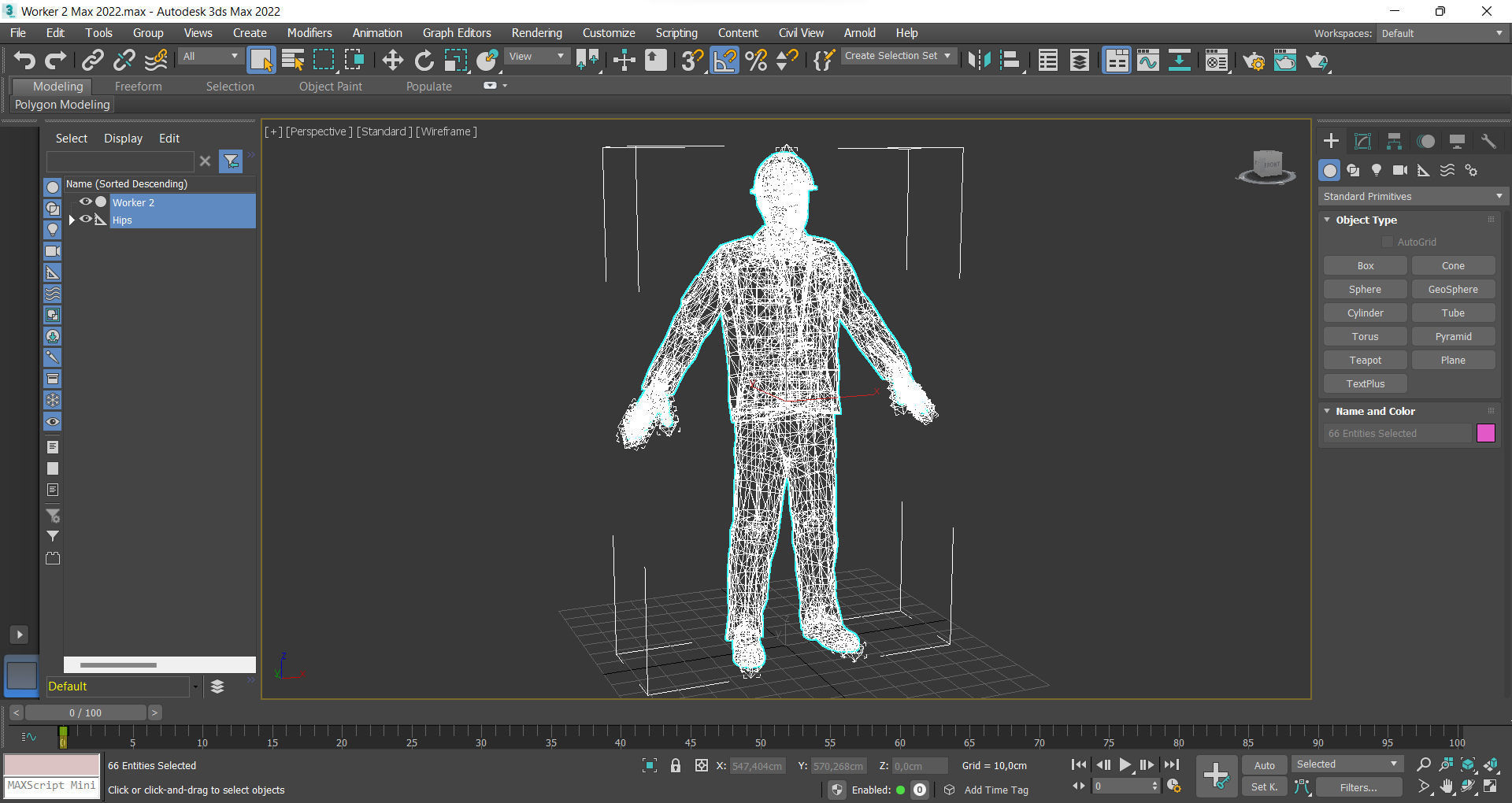Toggle visibility eye for Hips

(85, 219)
